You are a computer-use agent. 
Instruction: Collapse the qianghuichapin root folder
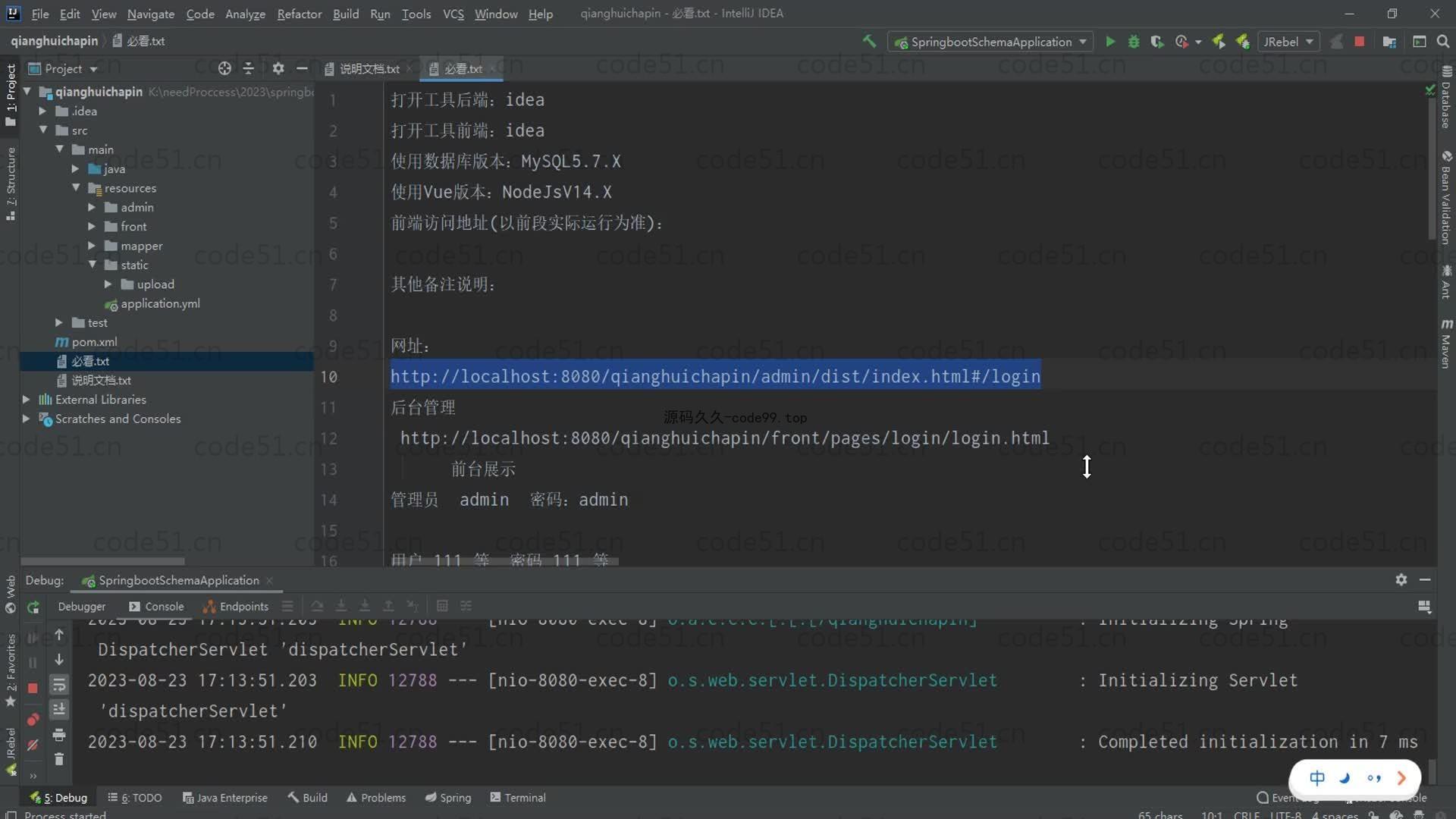[x=27, y=91]
